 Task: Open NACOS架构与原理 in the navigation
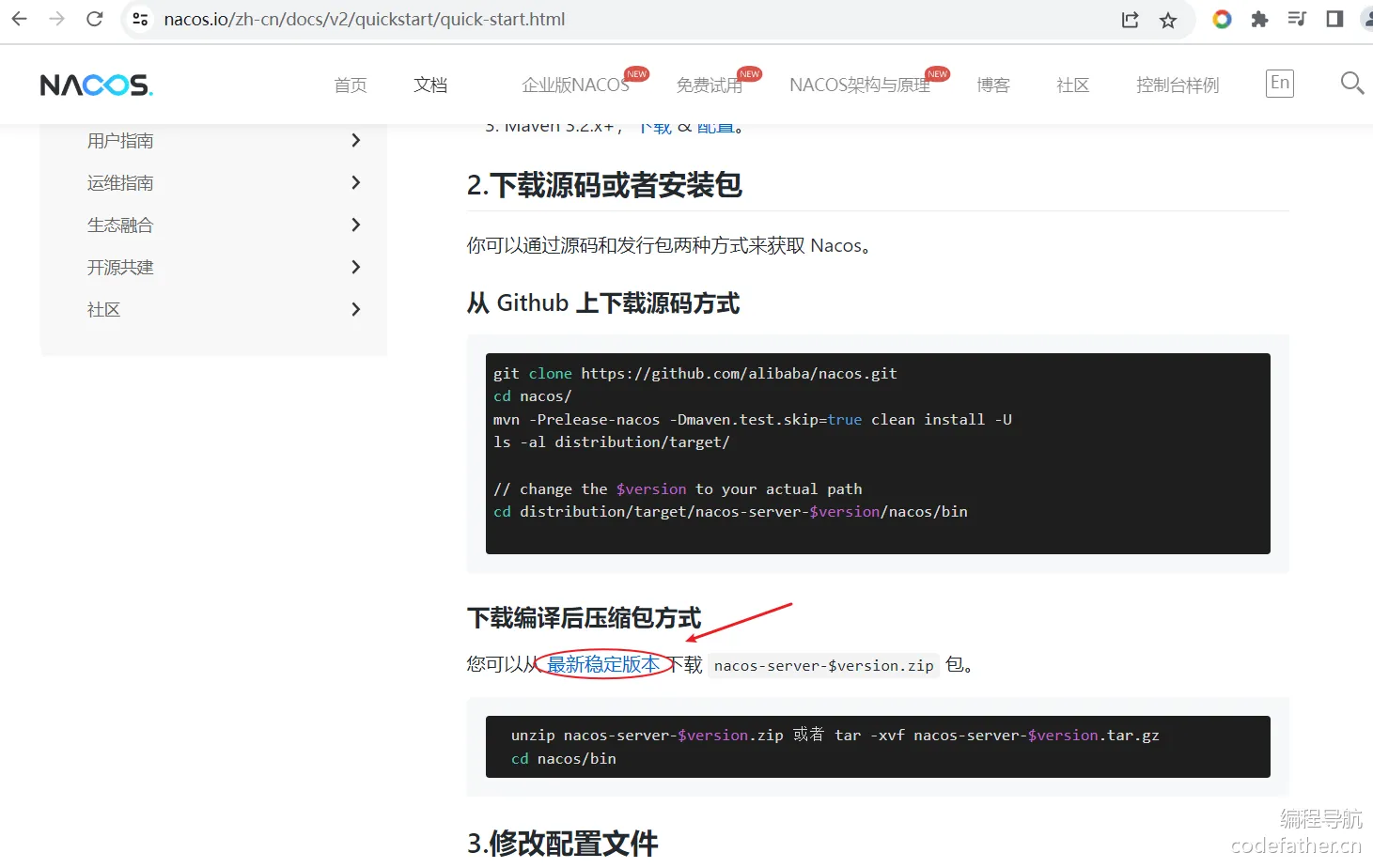(x=860, y=85)
